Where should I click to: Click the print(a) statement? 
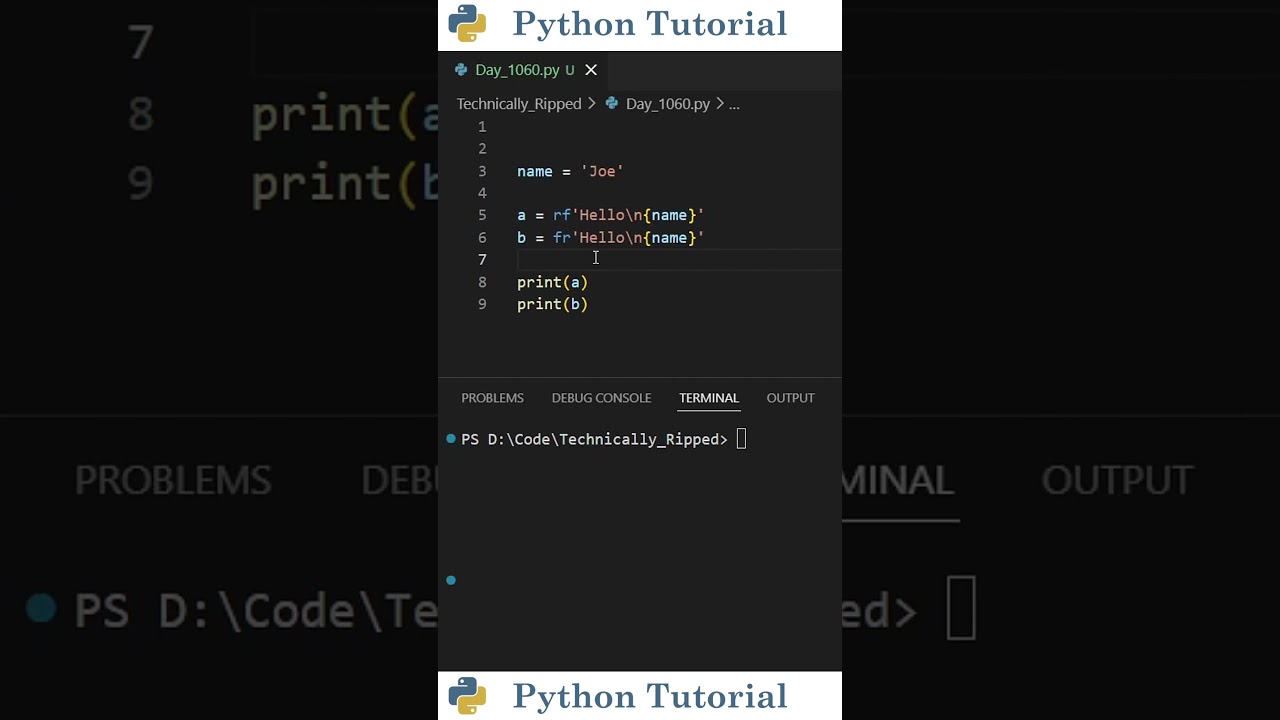tap(552, 282)
